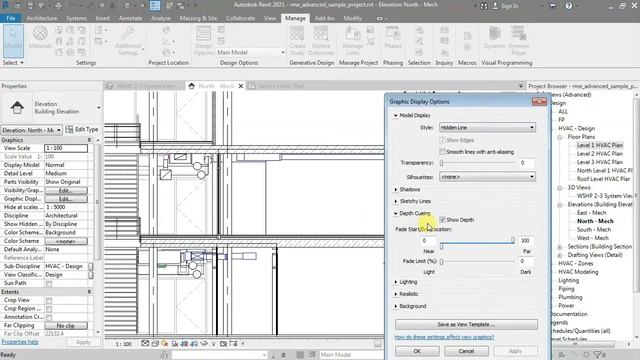Open the Elevation: North view selector dropdown
Viewport: 640px width, 360px height.
point(31,130)
